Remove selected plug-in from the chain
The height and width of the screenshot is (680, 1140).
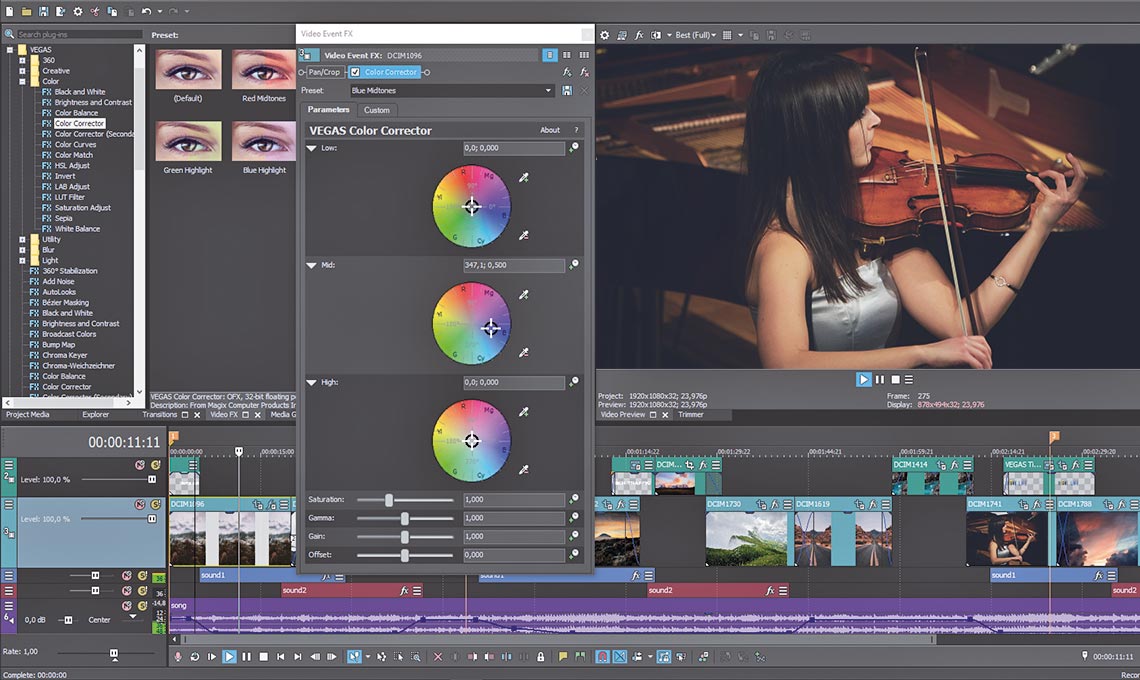tap(584, 72)
